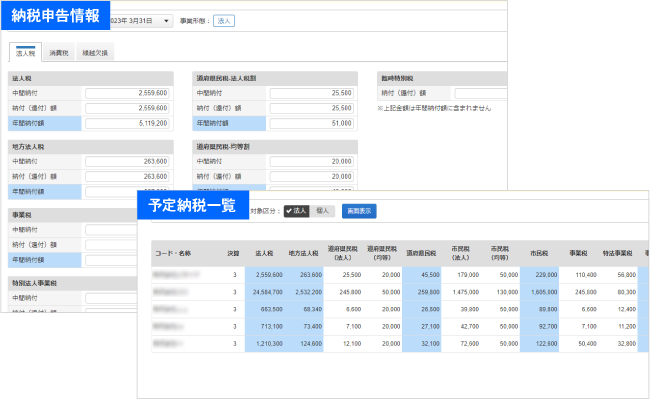Select the 法人 business type button
The width and height of the screenshot is (650, 400).
(x=224, y=21)
